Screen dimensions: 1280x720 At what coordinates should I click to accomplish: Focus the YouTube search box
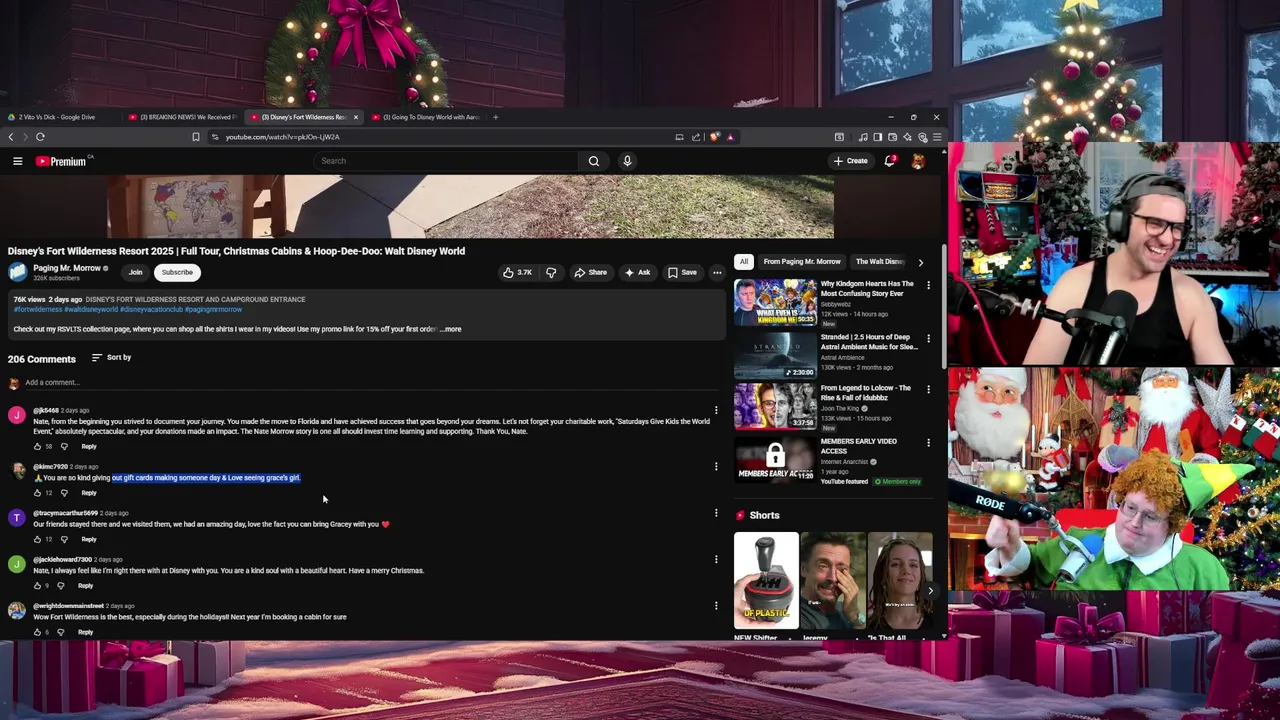point(446,161)
